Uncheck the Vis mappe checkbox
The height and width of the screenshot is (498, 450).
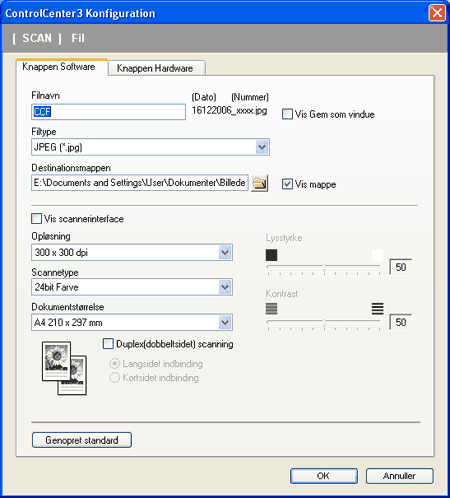pos(287,184)
